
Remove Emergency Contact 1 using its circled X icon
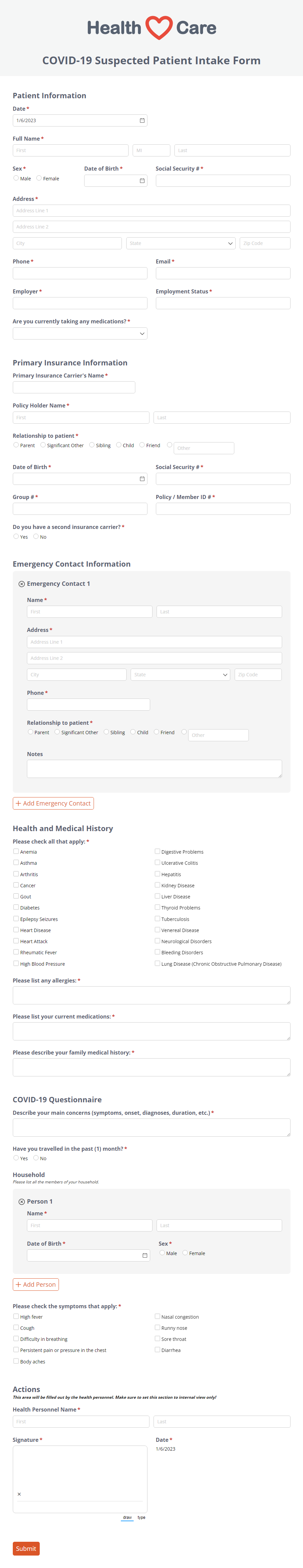click(21, 584)
